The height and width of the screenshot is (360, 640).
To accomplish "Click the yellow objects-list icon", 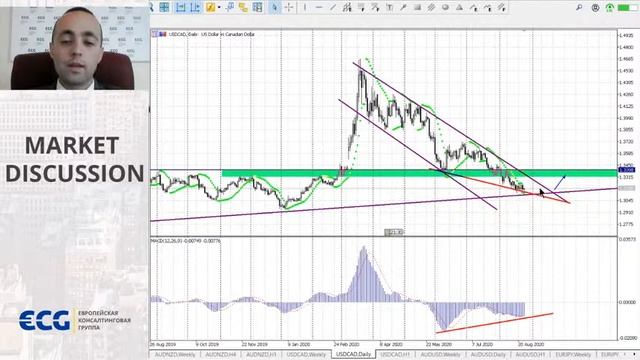I will coord(243,7).
